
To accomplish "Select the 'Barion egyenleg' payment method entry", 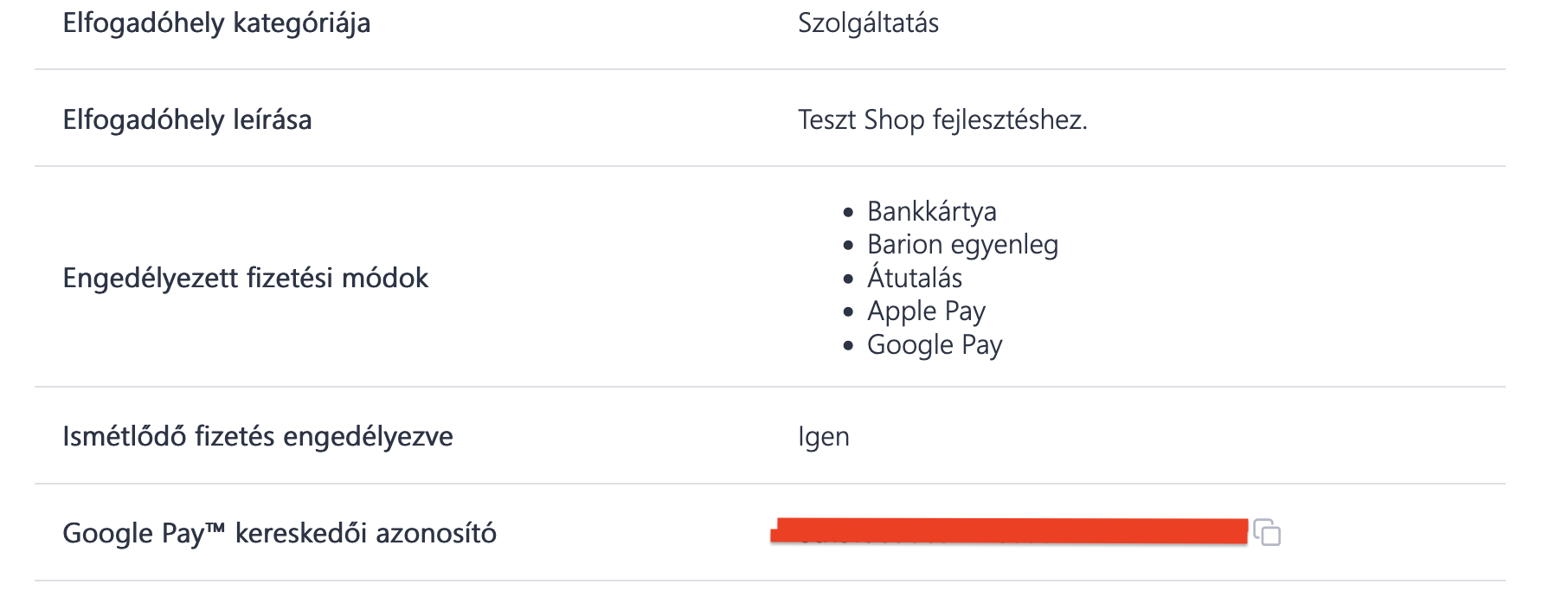I will click(x=963, y=245).
